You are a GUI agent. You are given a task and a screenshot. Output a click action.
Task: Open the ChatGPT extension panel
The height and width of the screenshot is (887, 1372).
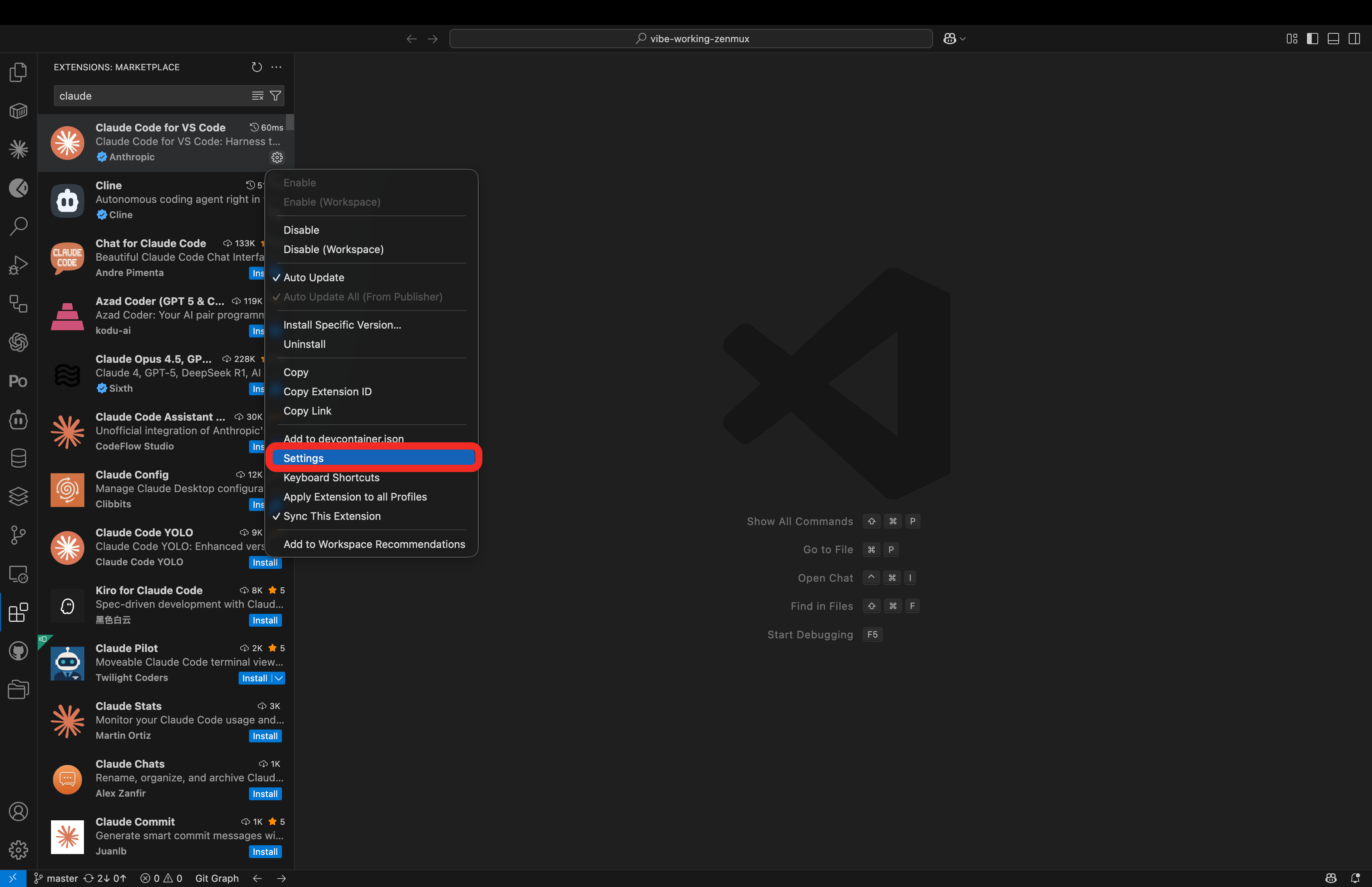(x=18, y=342)
